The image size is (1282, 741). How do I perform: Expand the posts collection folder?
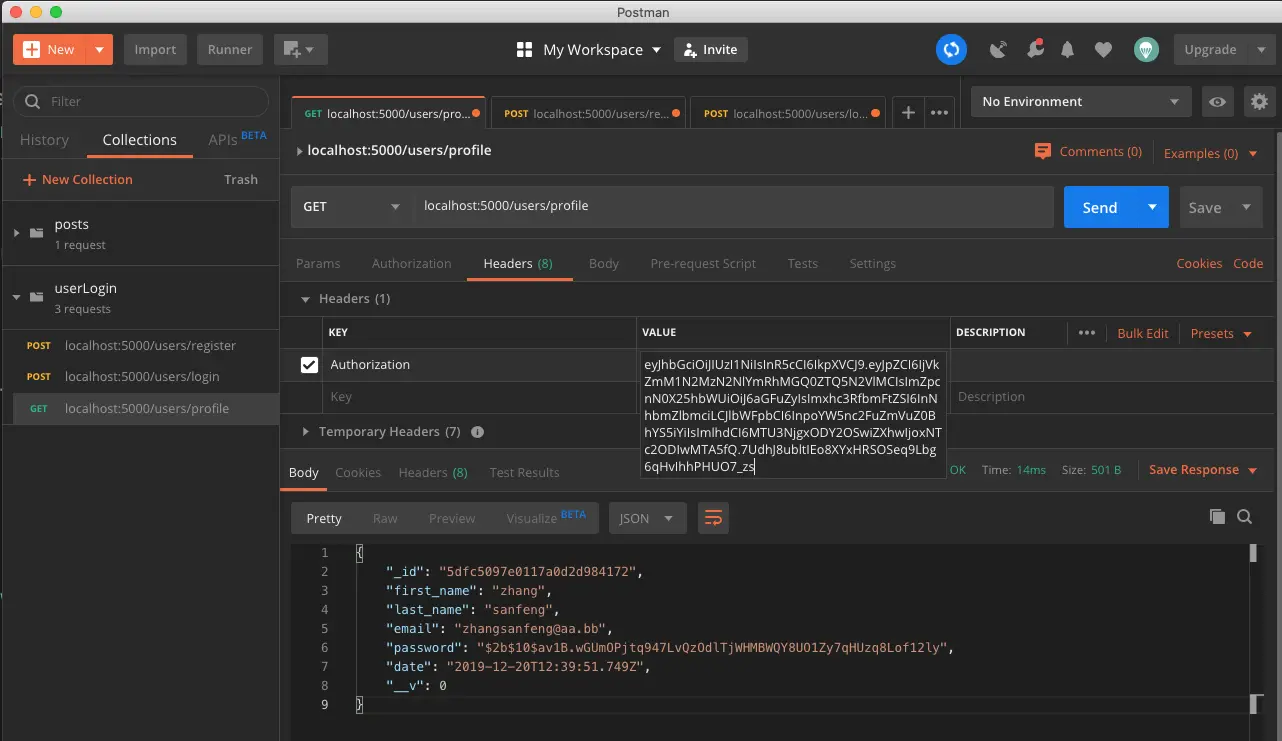click(x=16, y=233)
